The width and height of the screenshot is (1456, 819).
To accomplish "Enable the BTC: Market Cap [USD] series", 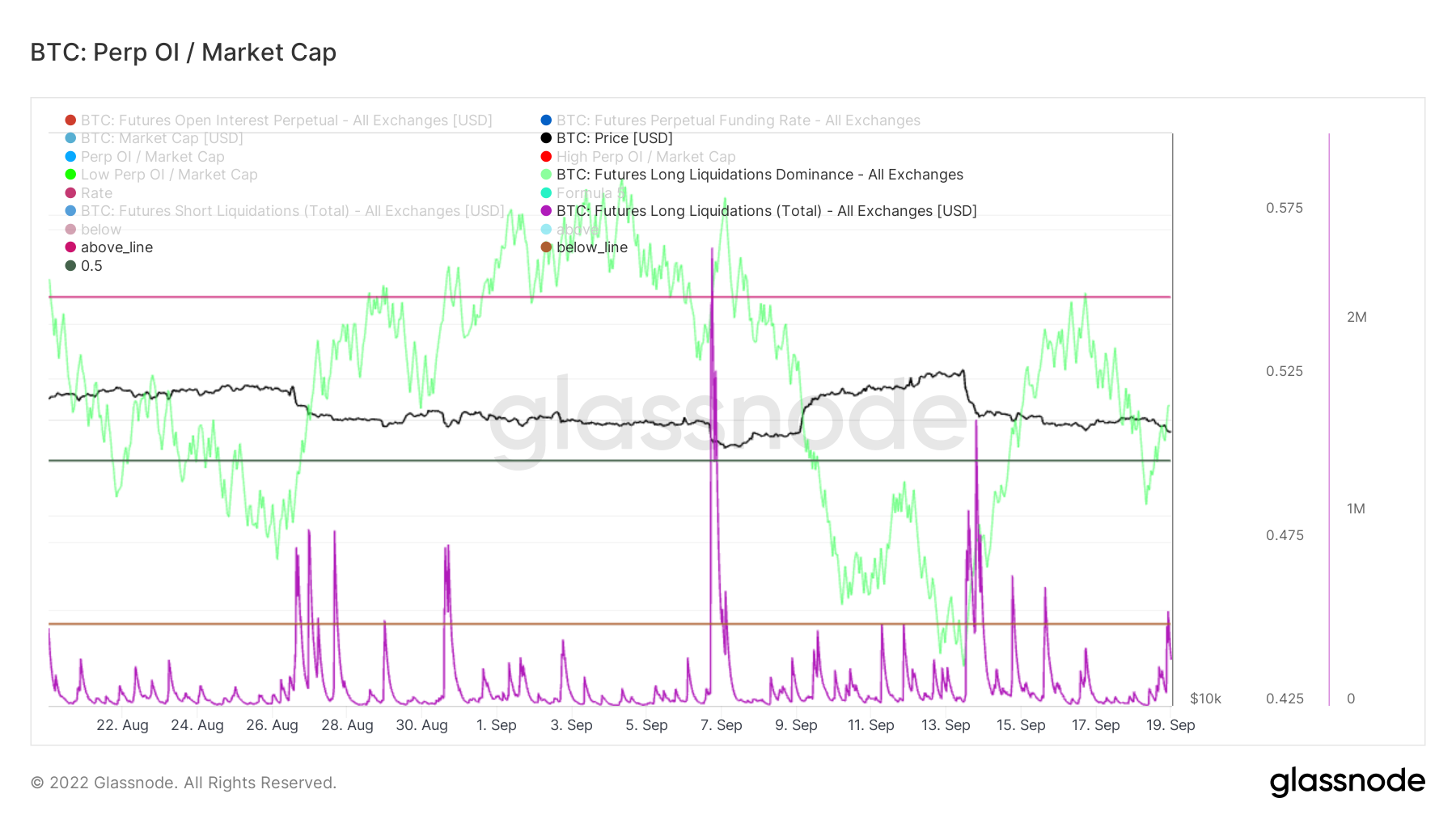I will (161, 138).
